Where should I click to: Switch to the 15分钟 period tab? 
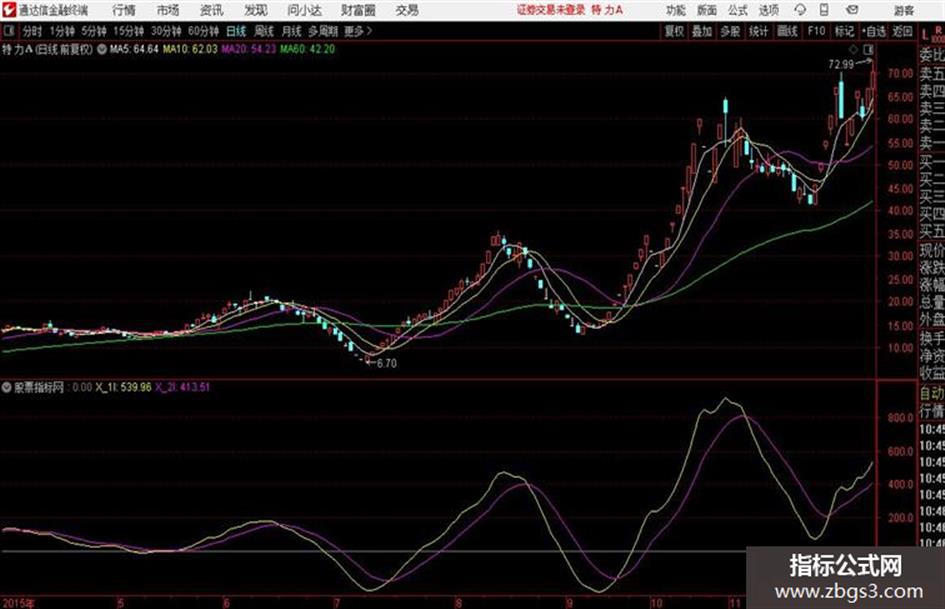129,31
